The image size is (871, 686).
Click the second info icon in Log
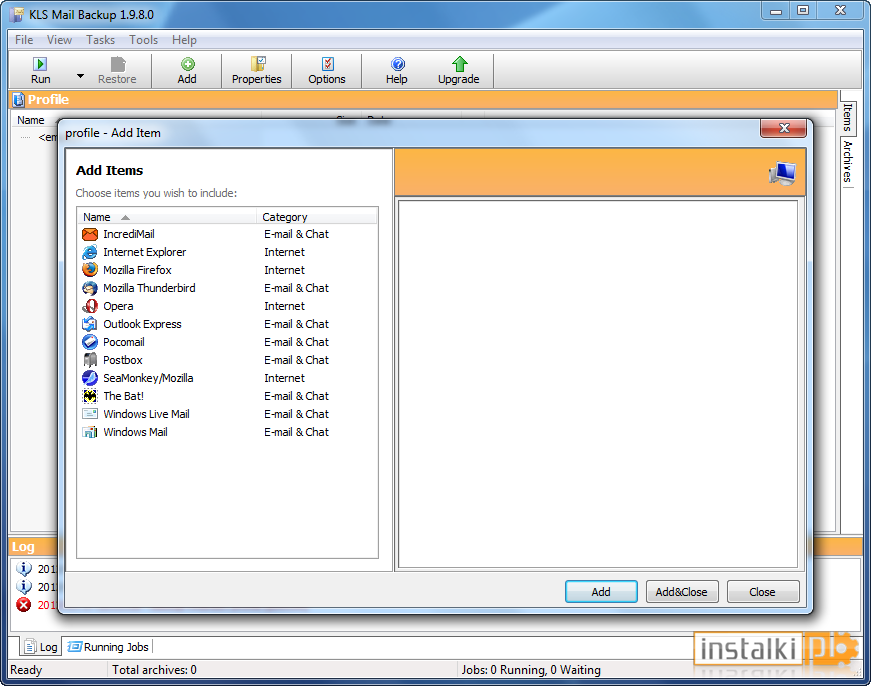(24, 587)
